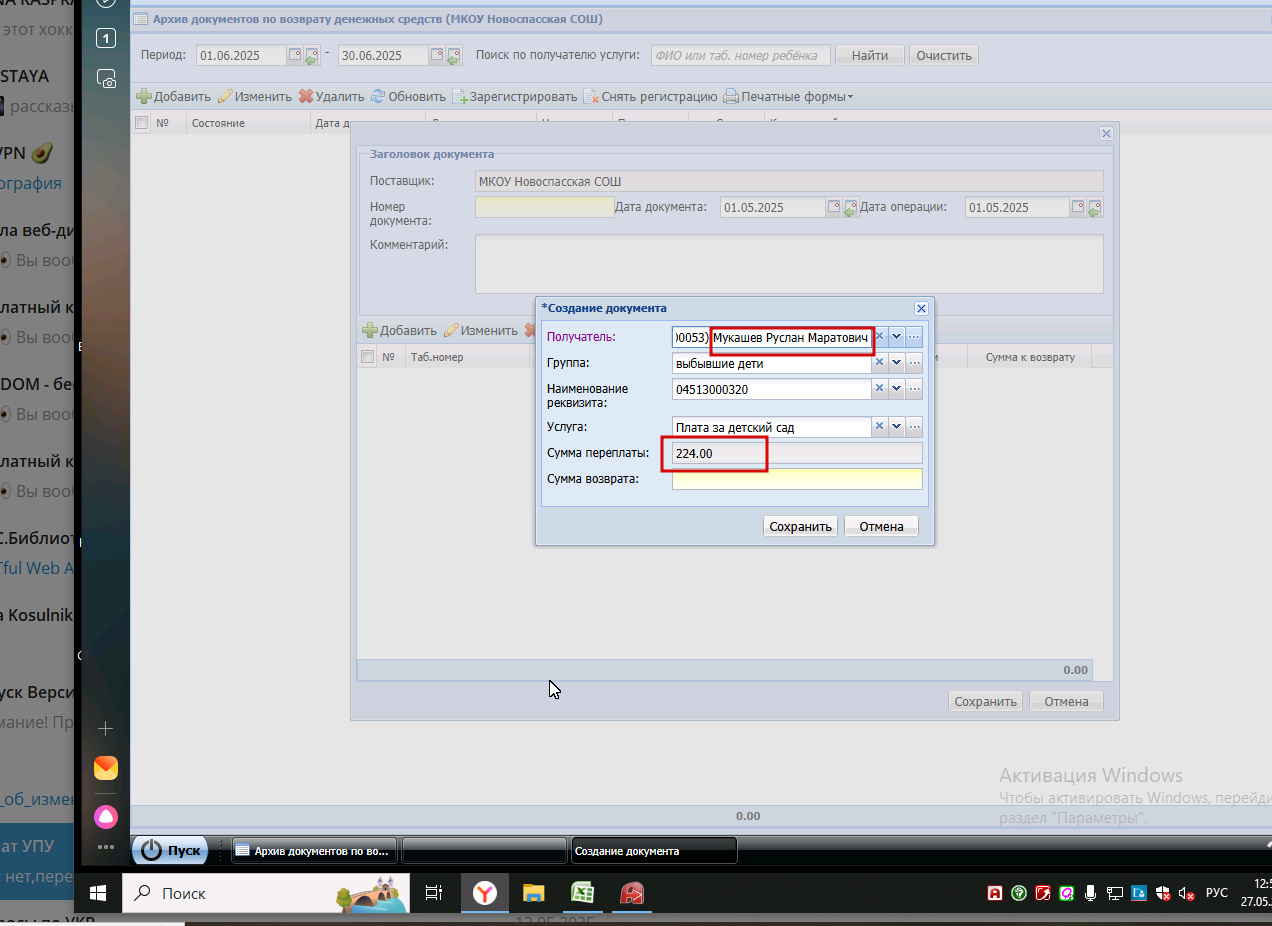Screen dimensions: 1272x926
Task: Open Печатные формы menu
Action: [788, 97]
